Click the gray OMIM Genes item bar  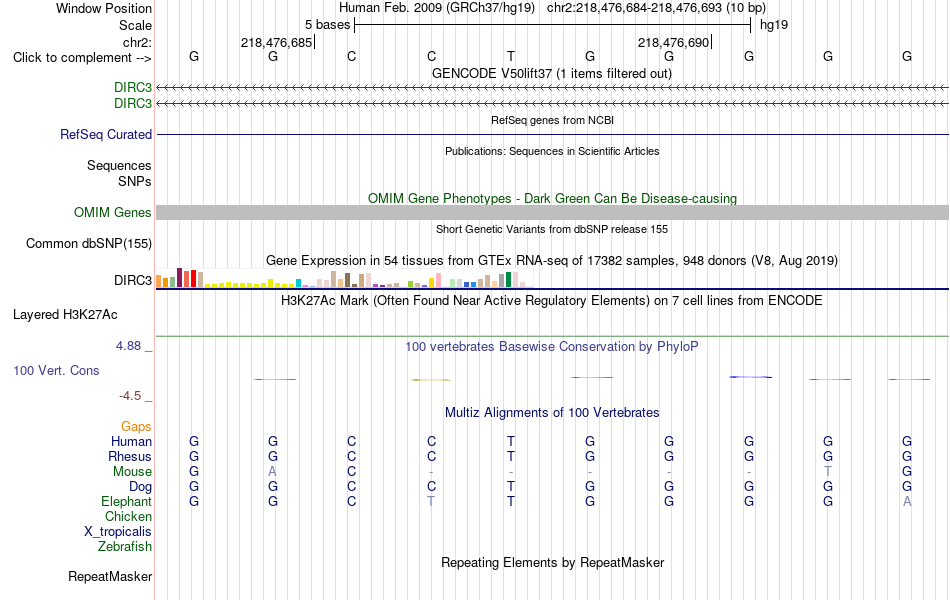pyautogui.click(x=552, y=212)
